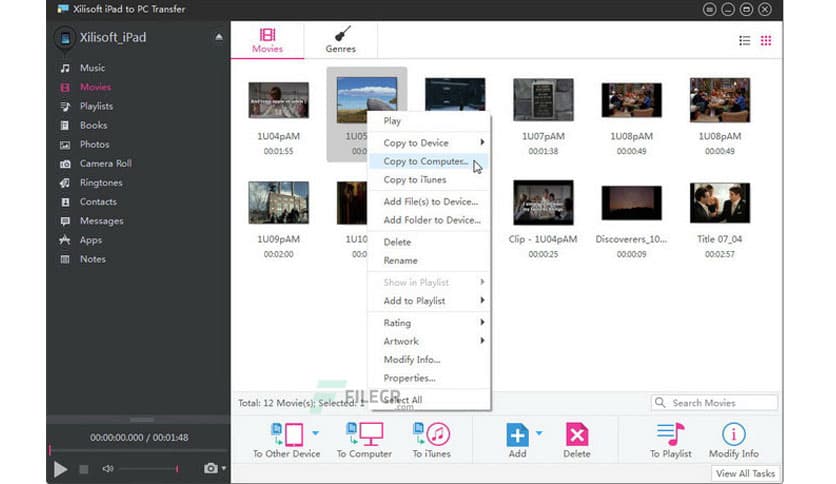Eject the Xilisoft_iPad device

[x=219, y=37]
